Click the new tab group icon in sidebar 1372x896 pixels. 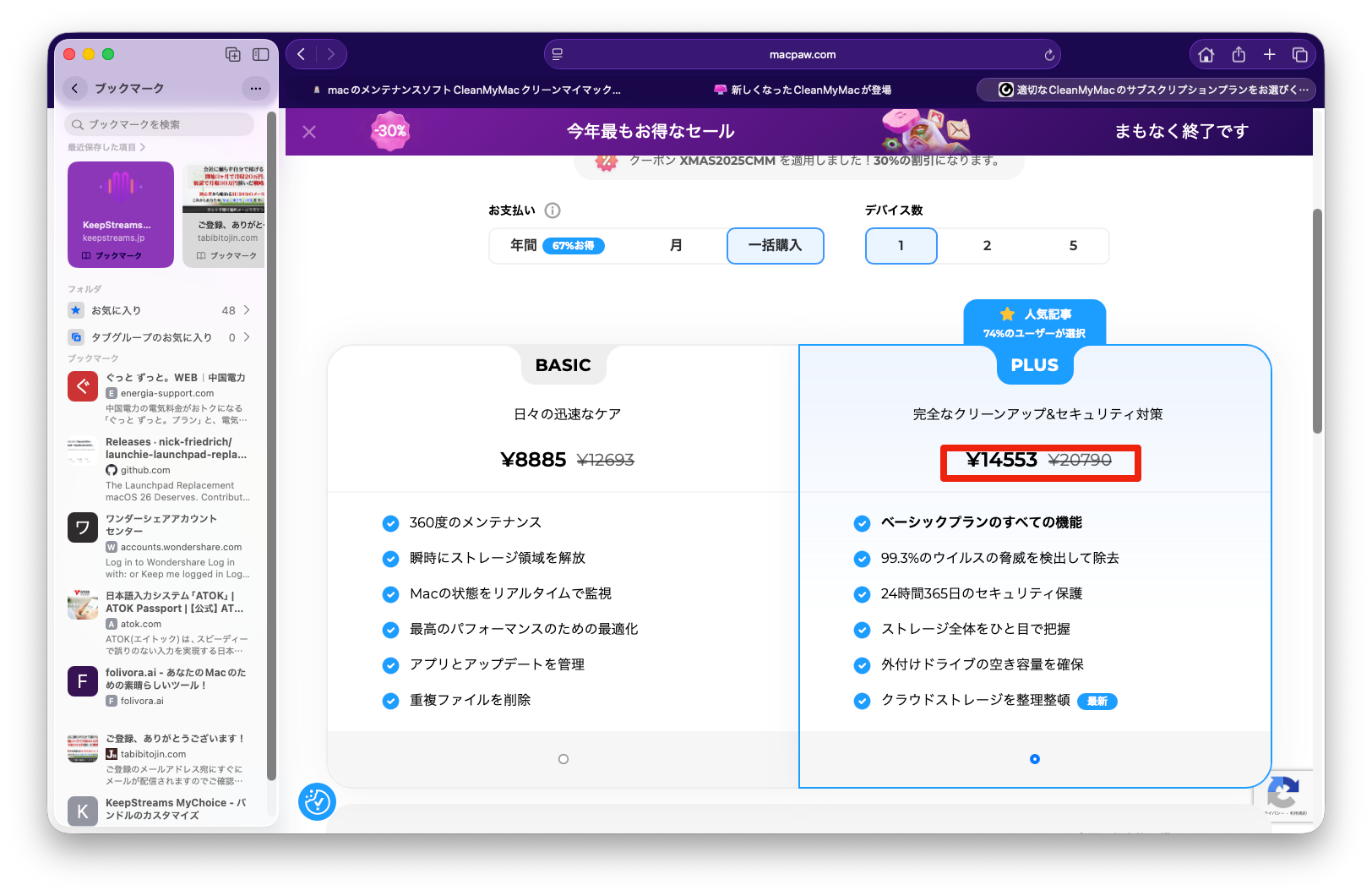(x=233, y=54)
